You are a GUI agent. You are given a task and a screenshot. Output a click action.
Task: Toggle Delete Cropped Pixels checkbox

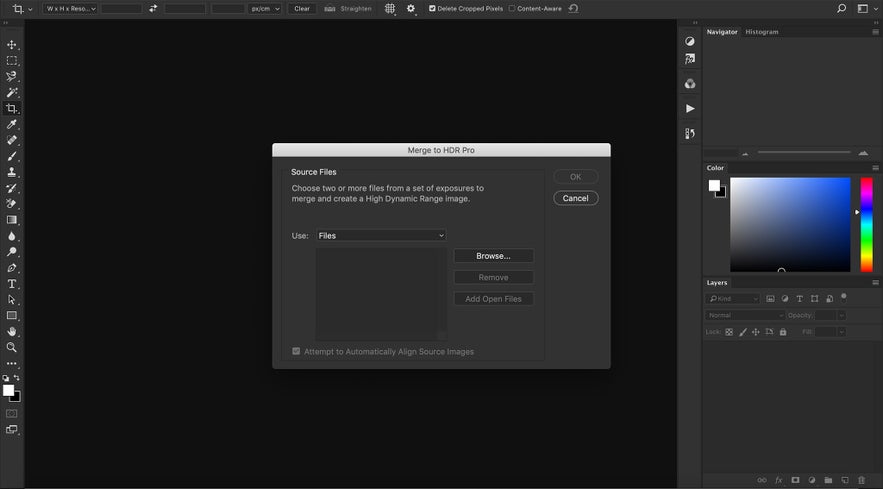click(x=432, y=8)
